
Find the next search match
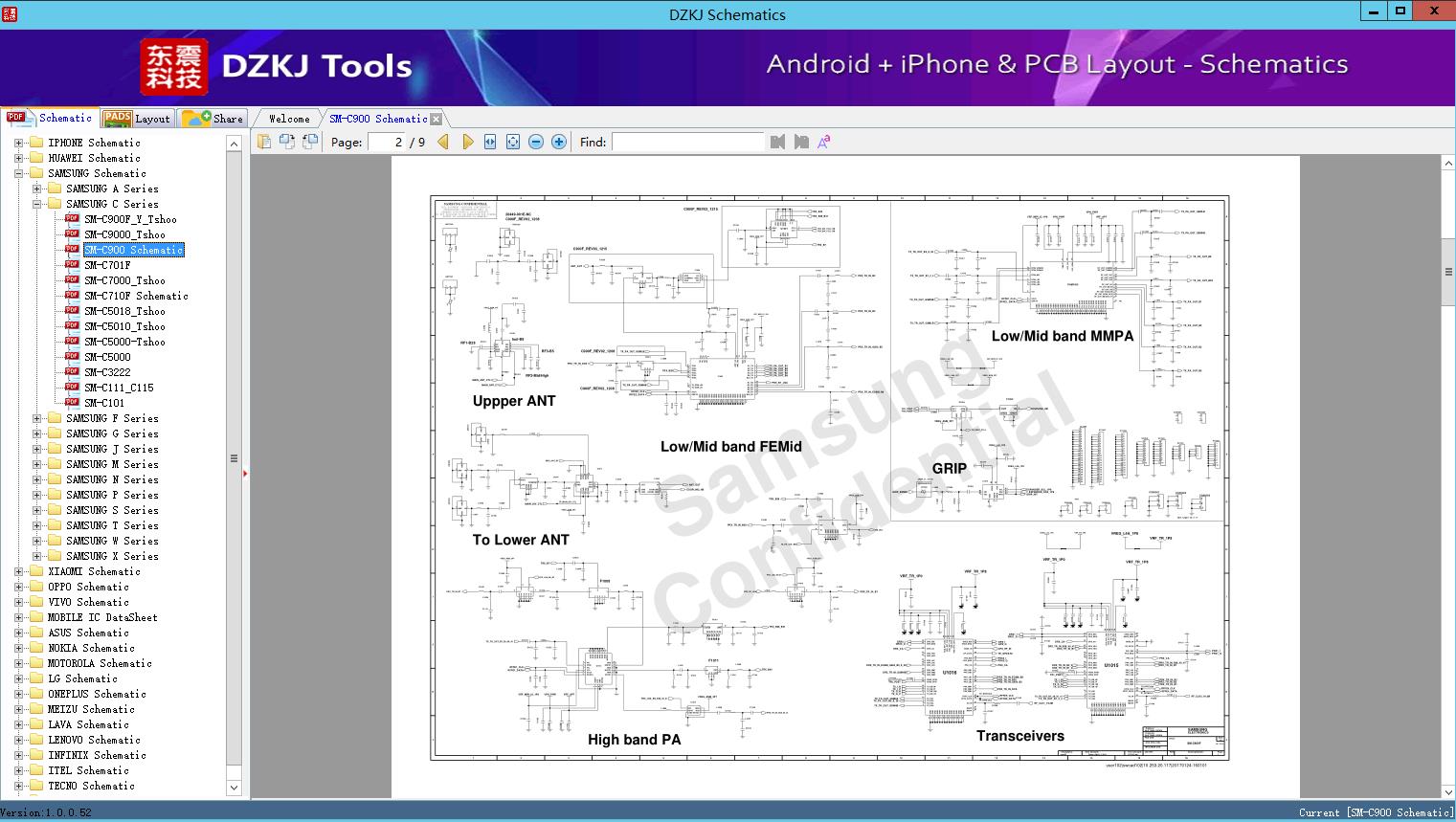pyautogui.click(x=801, y=142)
